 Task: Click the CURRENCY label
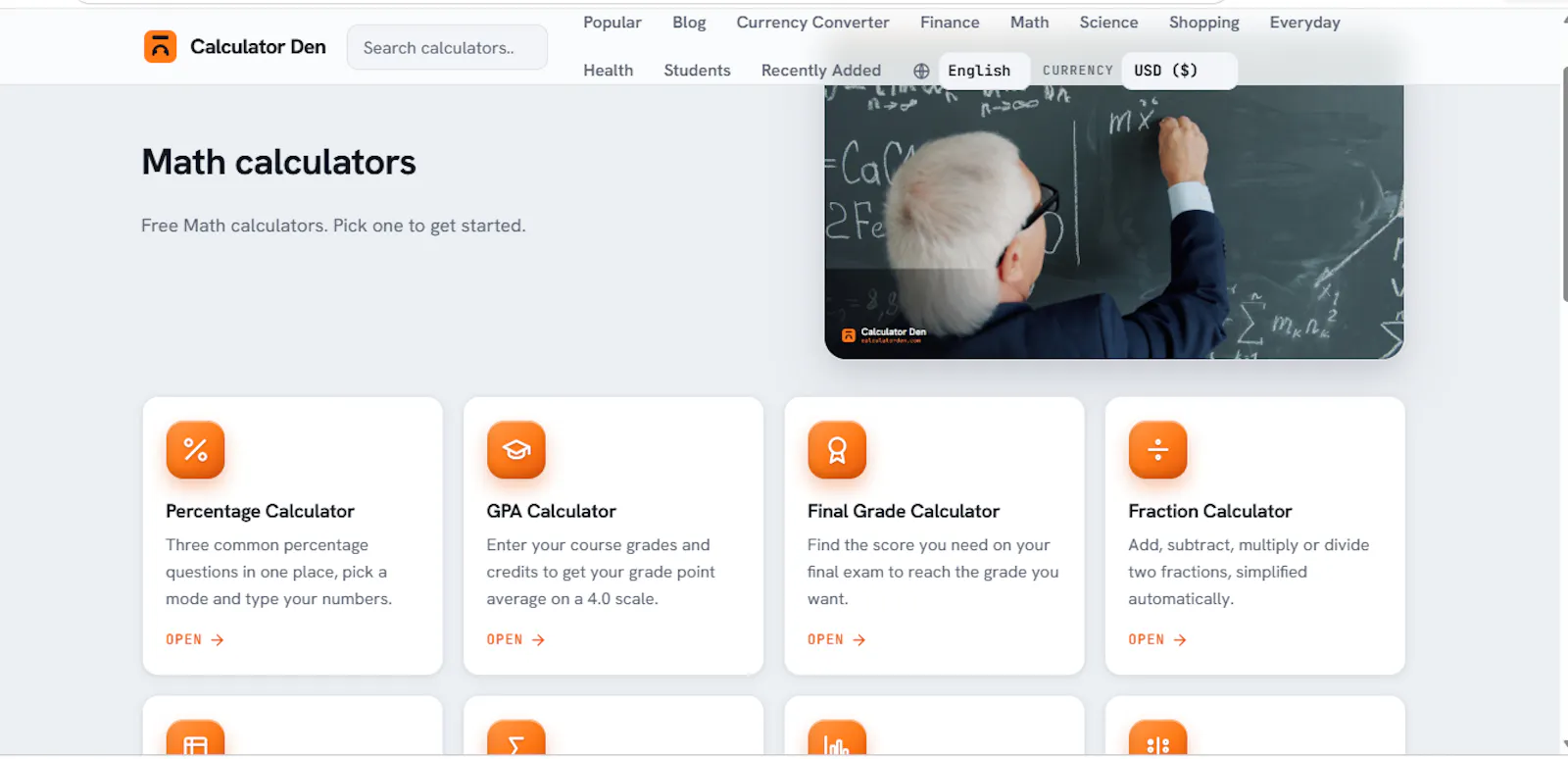click(x=1077, y=71)
